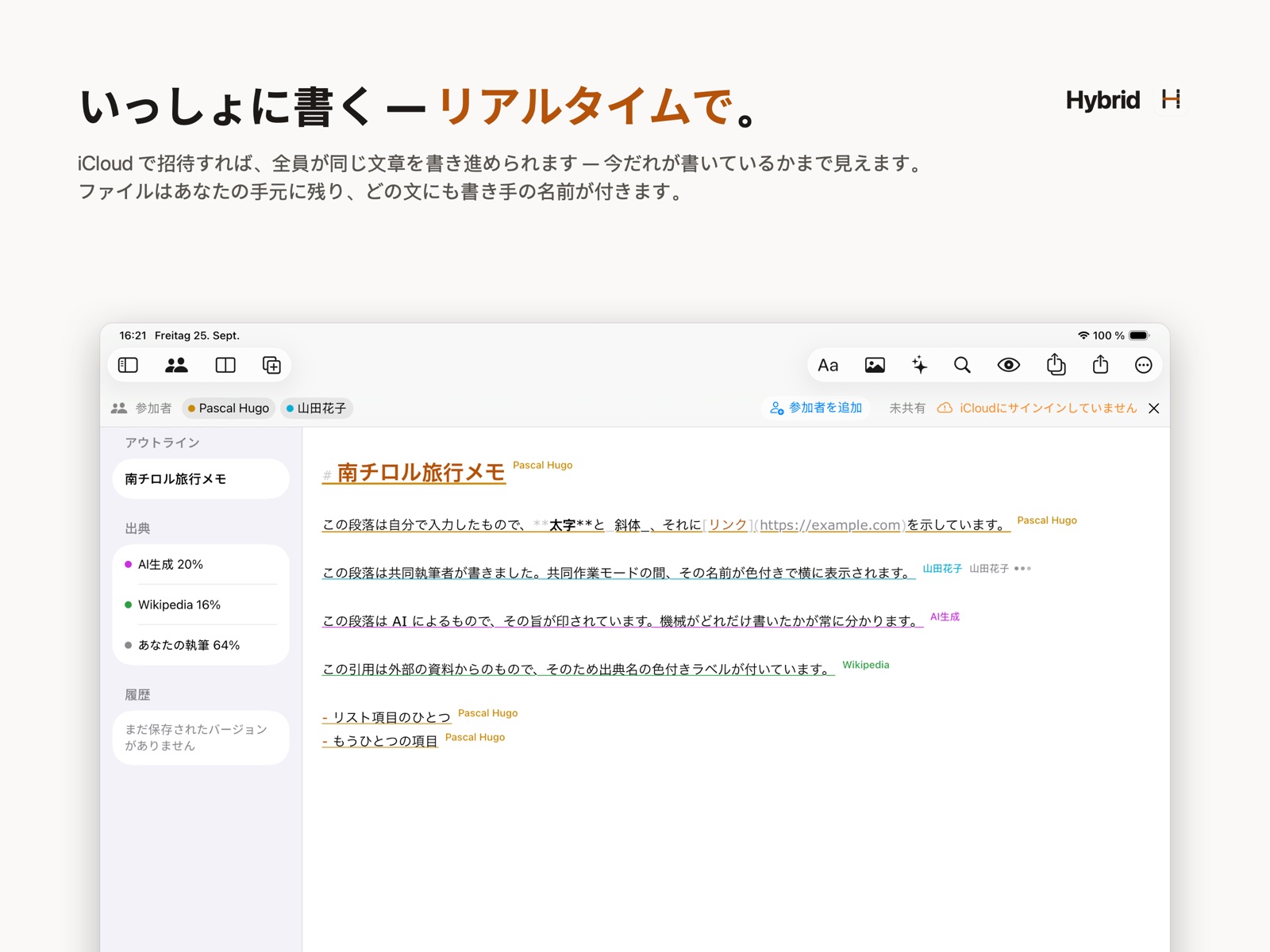The width and height of the screenshot is (1270, 952).
Task: Open the collaborators people icon
Action: point(176,365)
